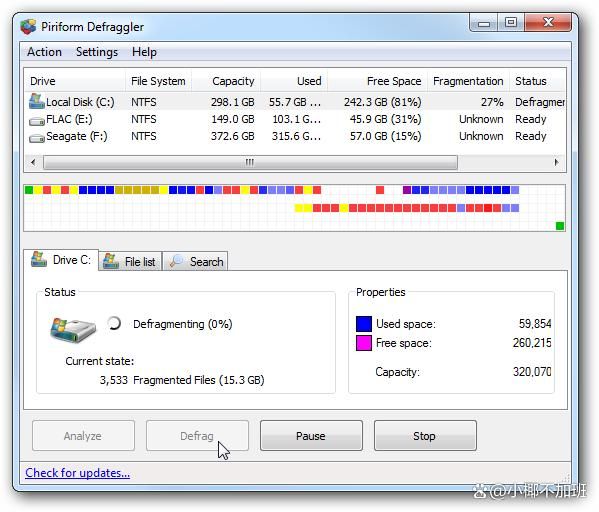Sort drives by Capacity column header

click(x=233, y=81)
